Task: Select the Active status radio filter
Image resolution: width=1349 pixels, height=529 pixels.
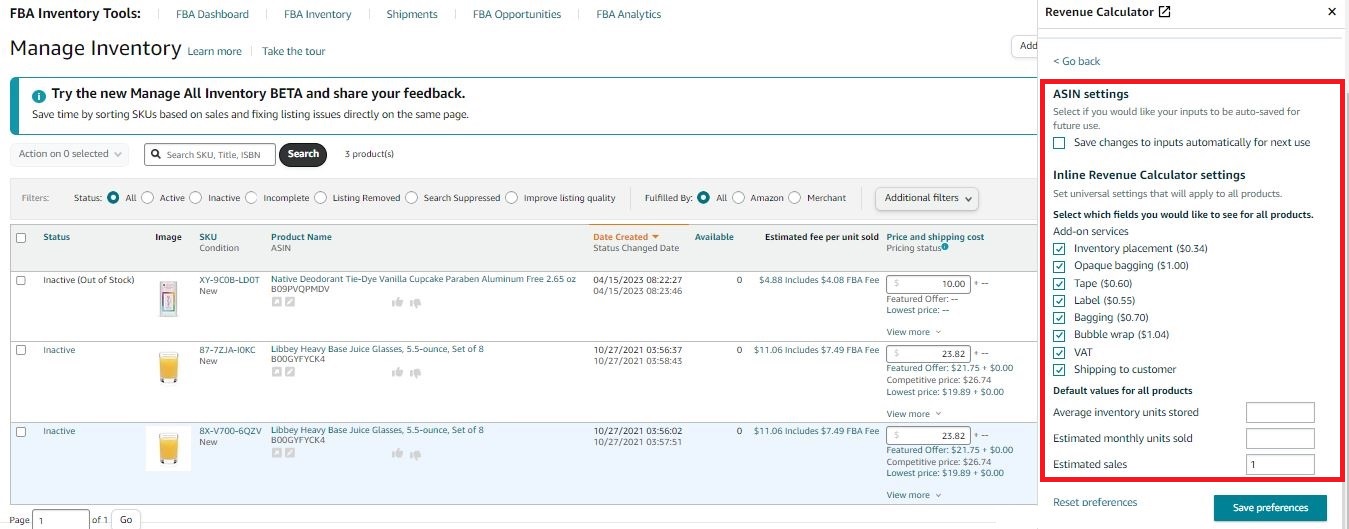Action: point(148,198)
